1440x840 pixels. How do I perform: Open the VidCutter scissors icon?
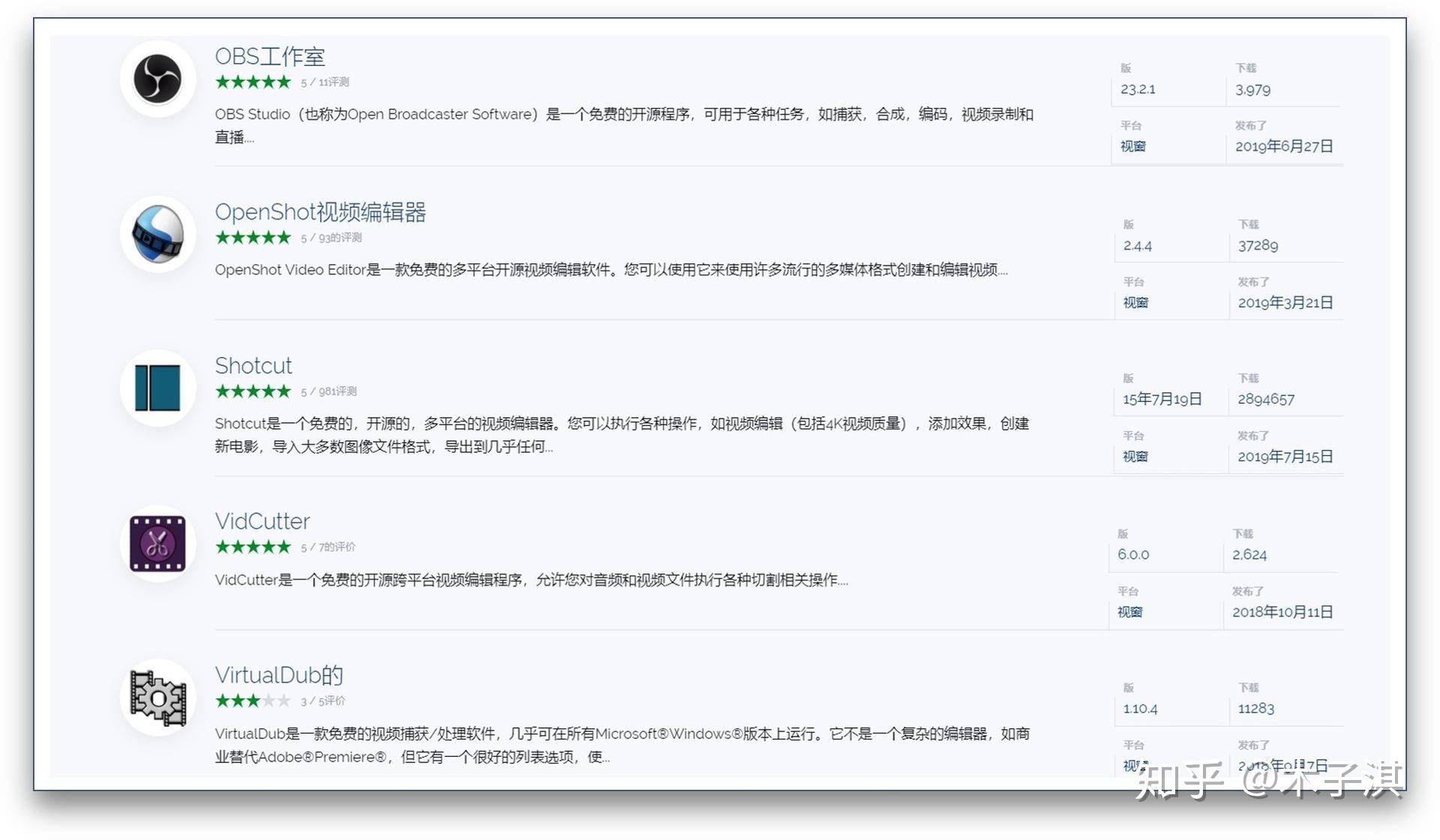[157, 544]
